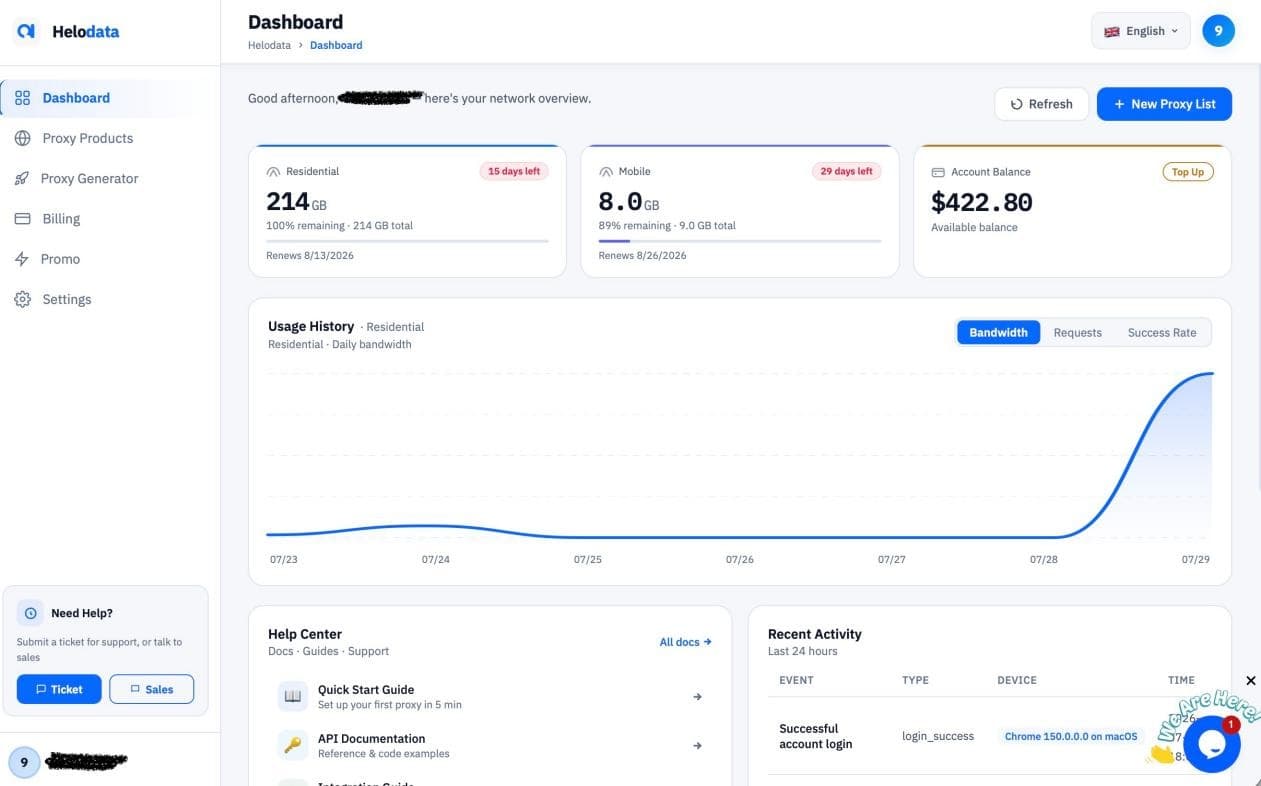Click the arrow next to Quick Start Guide

pos(697,697)
